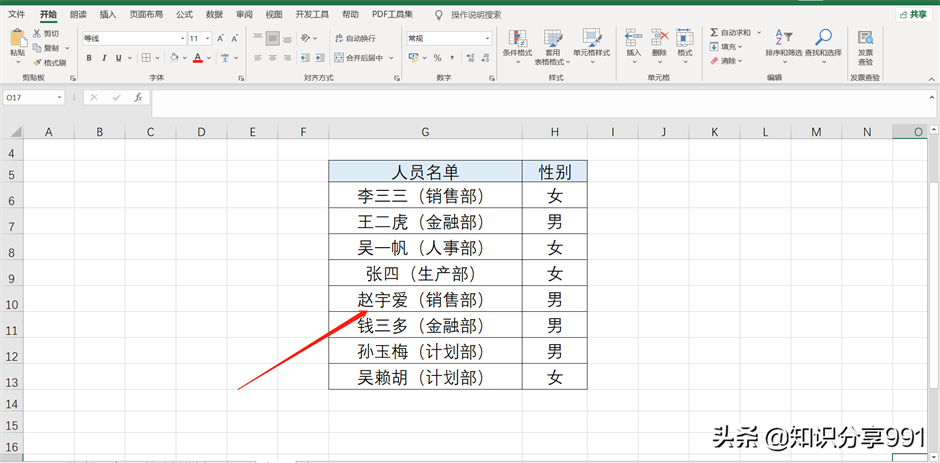Toggle Bold formatting
Viewport: 940px width, 463px height.
(89, 58)
